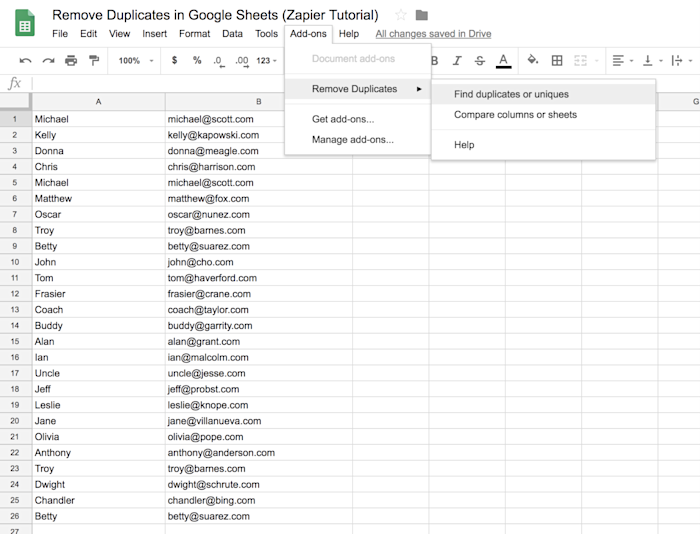Open the File menu
Viewport: 700px width, 534px height.
[60, 33]
